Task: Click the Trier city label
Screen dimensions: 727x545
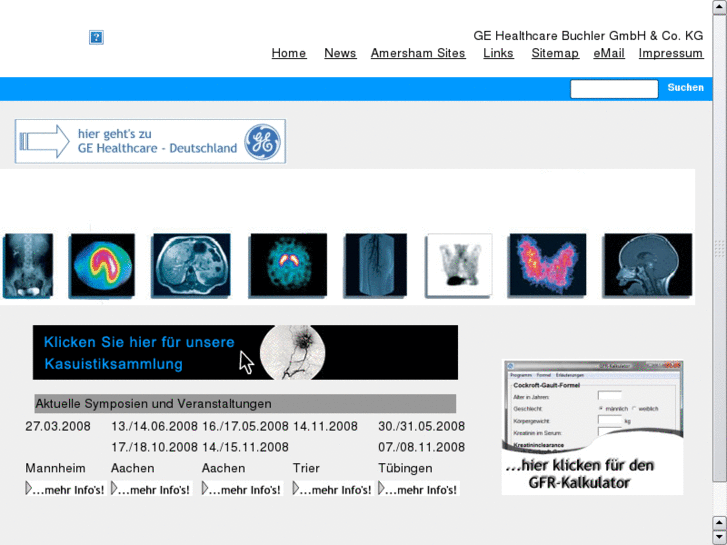Action: click(306, 468)
